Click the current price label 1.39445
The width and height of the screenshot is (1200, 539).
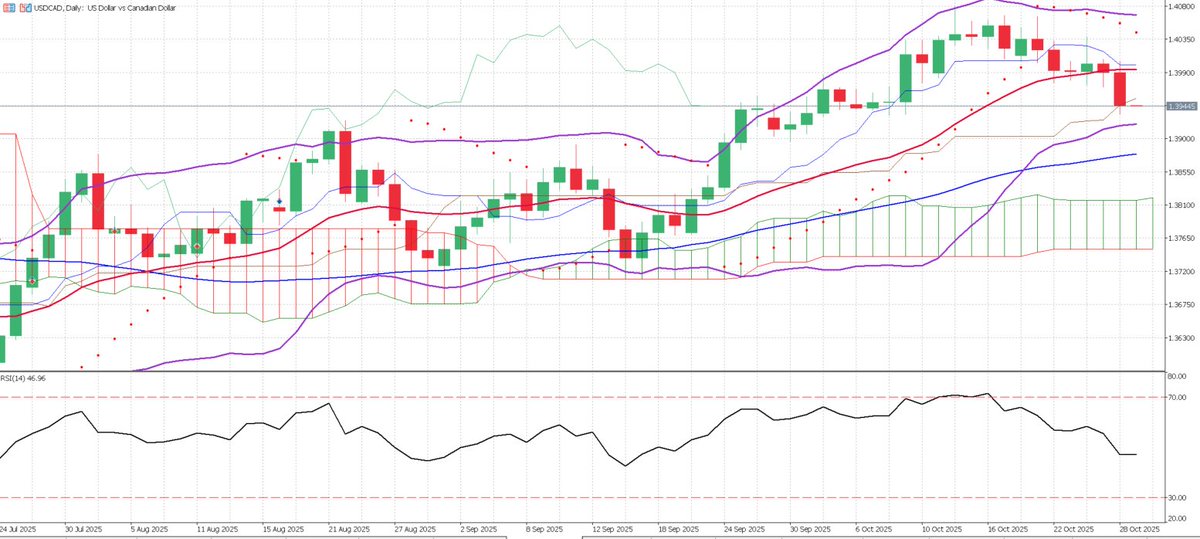tap(1181, 106)
